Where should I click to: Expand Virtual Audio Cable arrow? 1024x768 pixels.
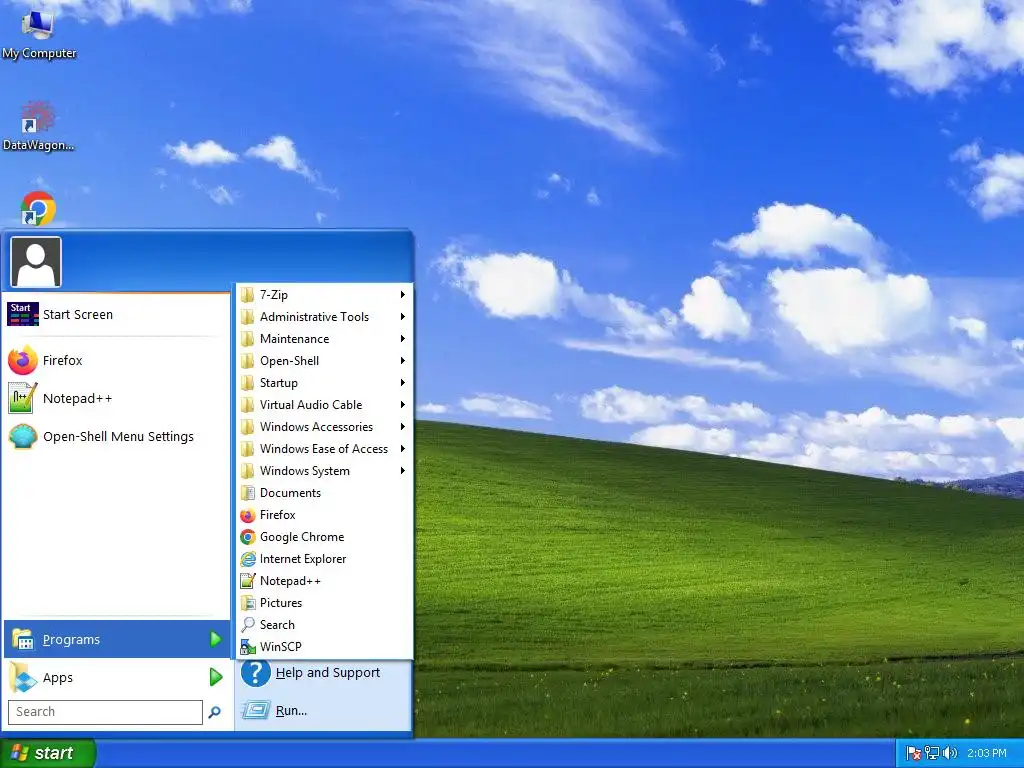point(403,405)
